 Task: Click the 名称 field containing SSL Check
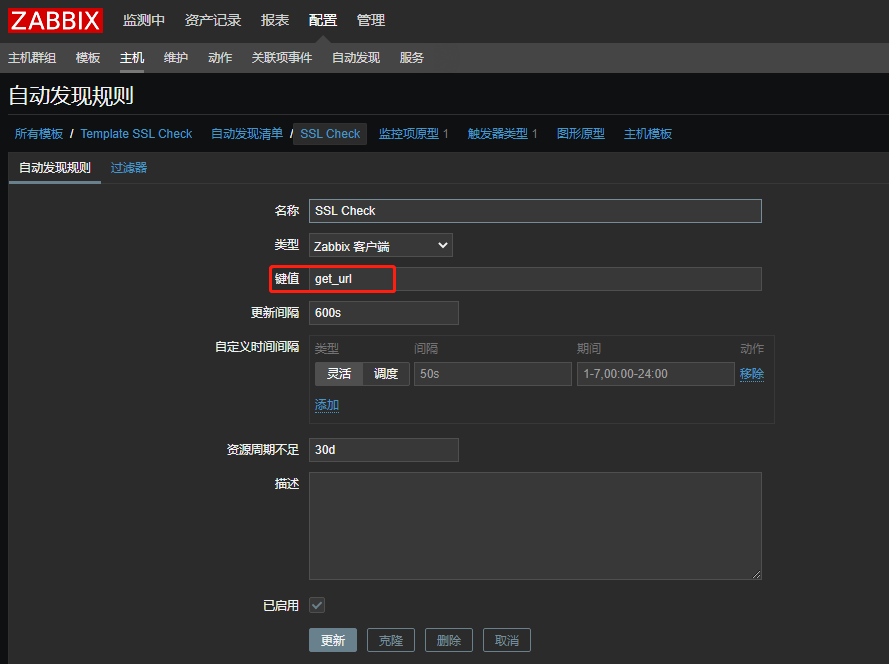(535, 211)
